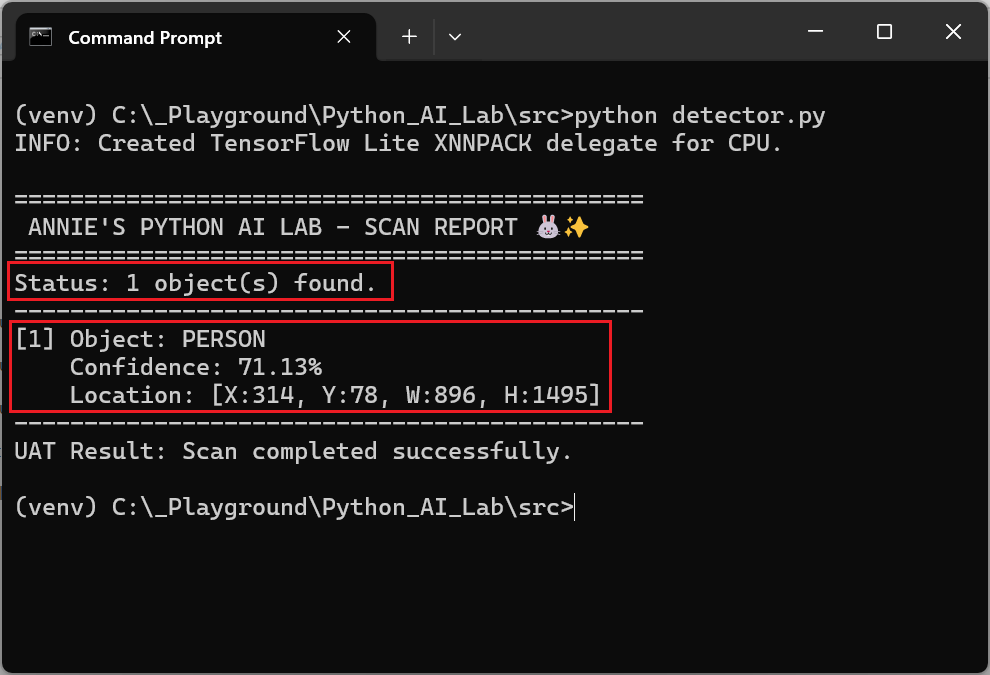This screenshot has width=990, height=675.
Task: Click the sparkles emoji in the report header
Action: [x=576, y=228]
